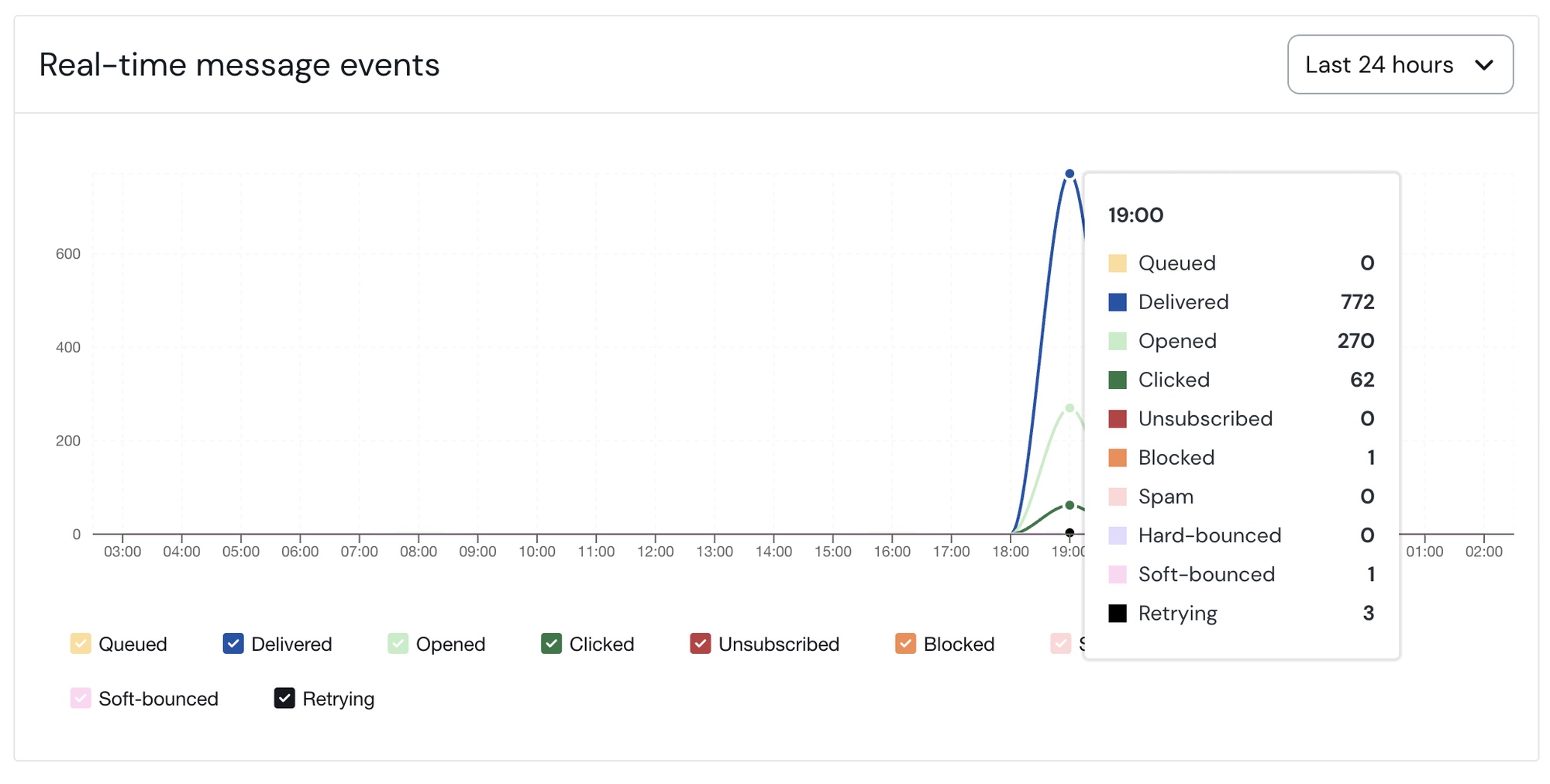
Task: Click the Delivered peak data point
Action: coord(1069,174)
